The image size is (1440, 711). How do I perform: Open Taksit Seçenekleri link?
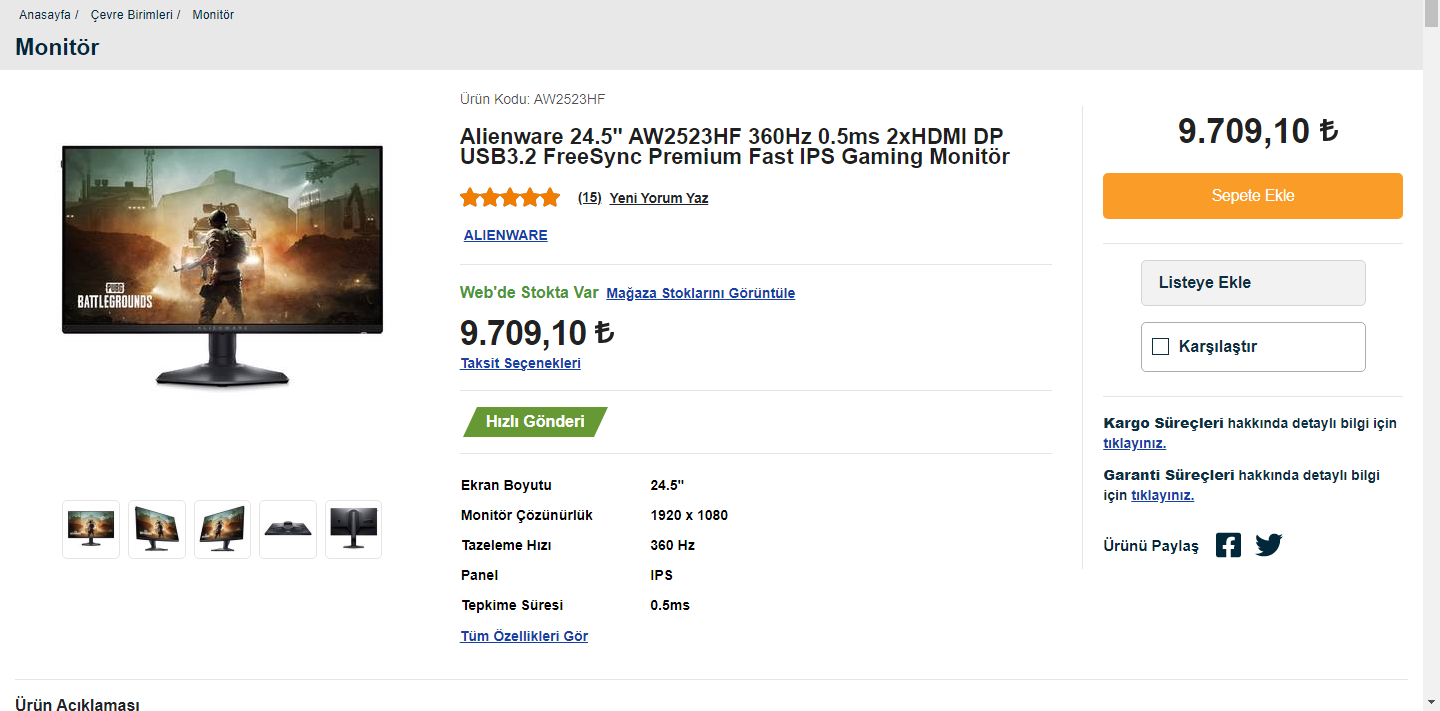coord(520,363)
